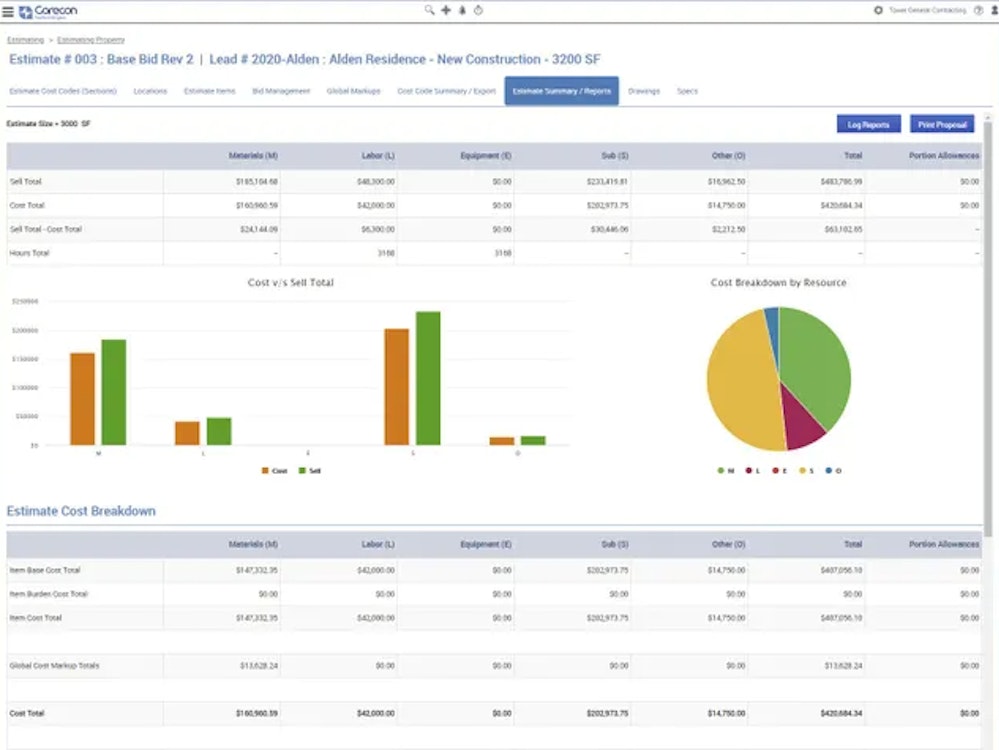The image size is (999, 750).
Task: Open the Cost Code Summary / Export tab
Action: pos(446,91)
